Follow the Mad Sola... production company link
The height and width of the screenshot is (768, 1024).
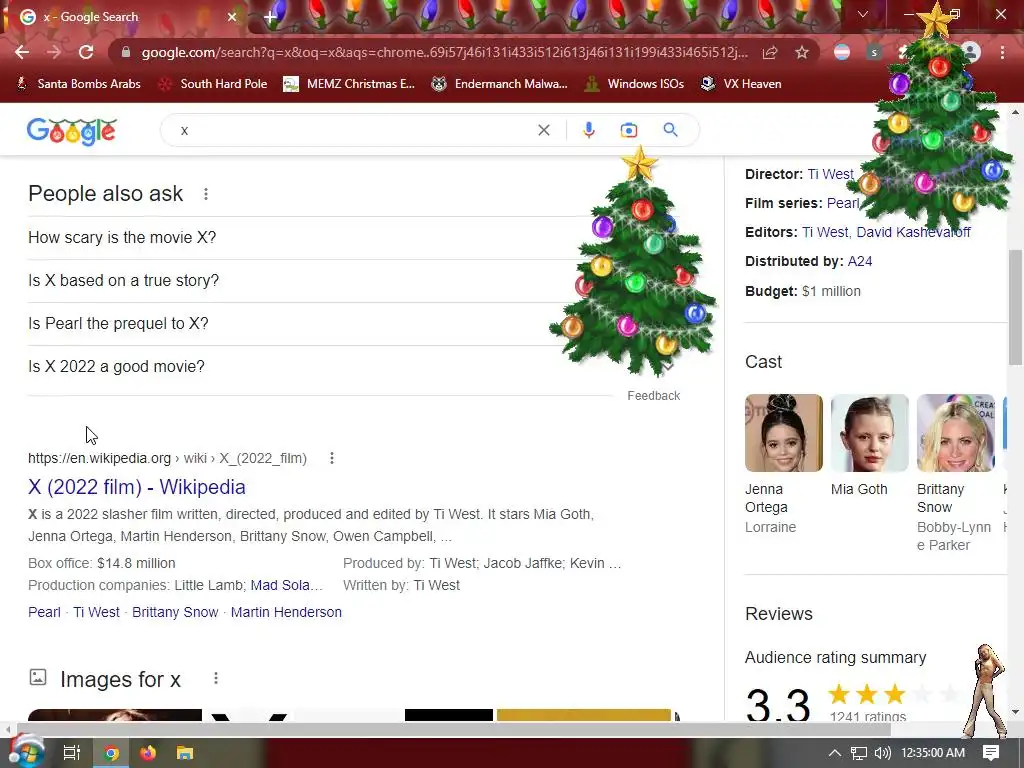click(x=287, y=585)
